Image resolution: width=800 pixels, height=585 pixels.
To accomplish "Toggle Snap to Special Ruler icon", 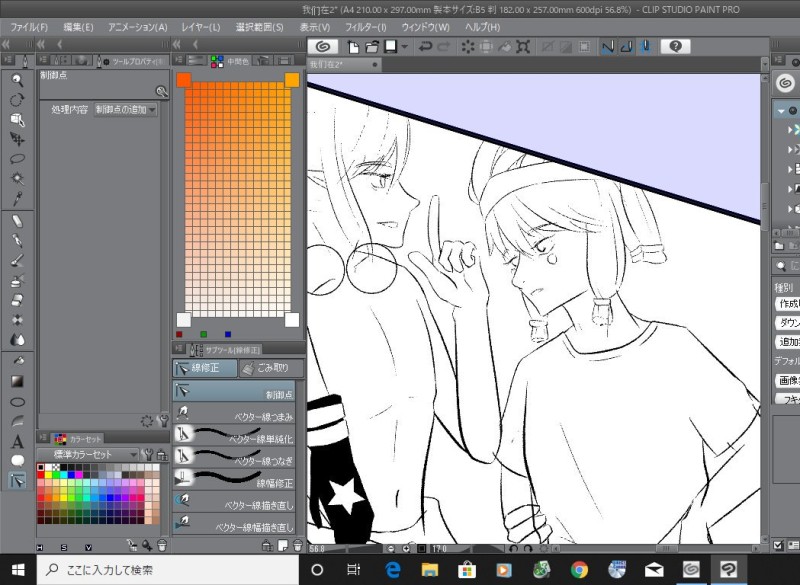I will (627, 47).
